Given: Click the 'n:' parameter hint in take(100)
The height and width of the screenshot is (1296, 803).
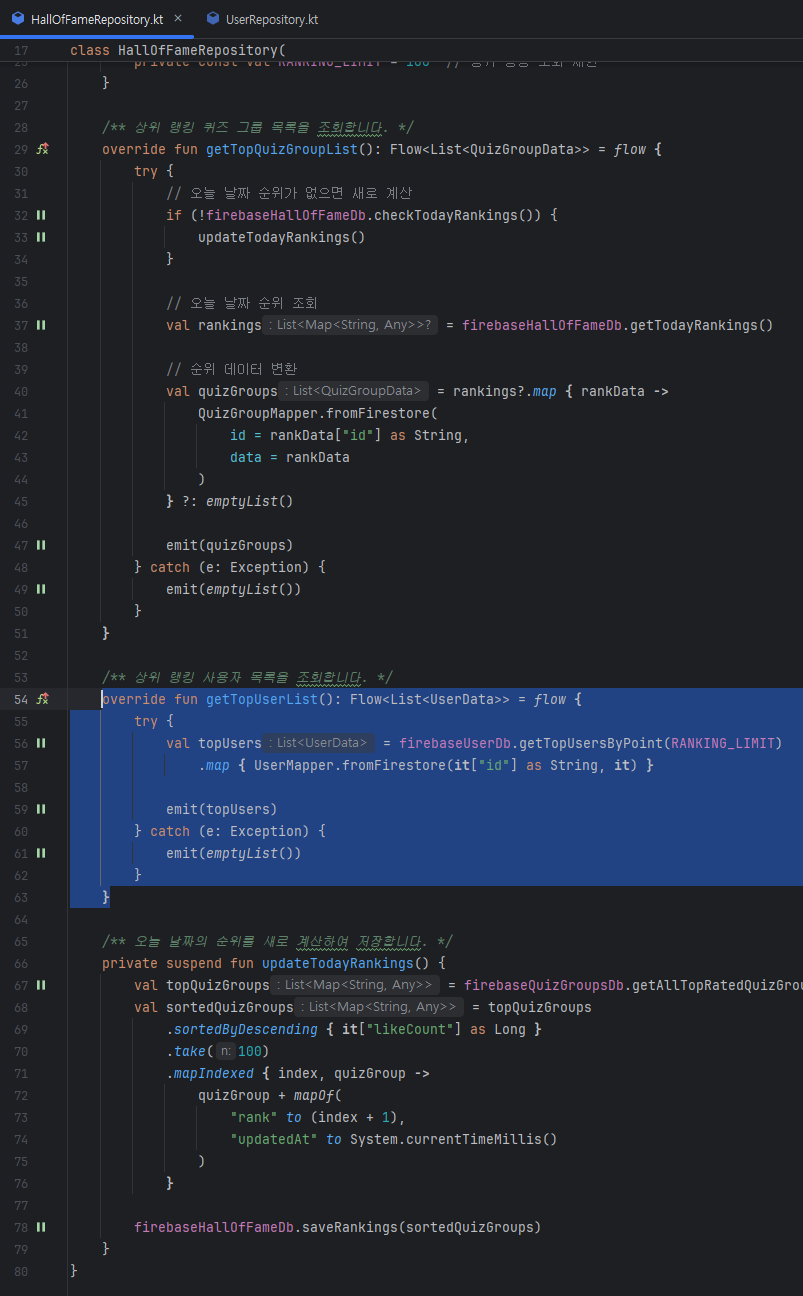Looking at the screenshot, I should click(226, 1051).
